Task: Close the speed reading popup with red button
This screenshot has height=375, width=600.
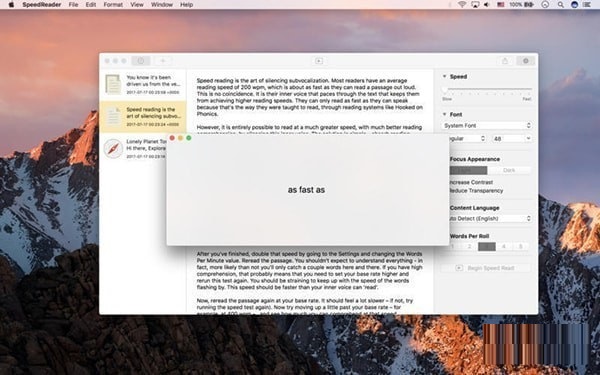Action: [x=172, y=138]
